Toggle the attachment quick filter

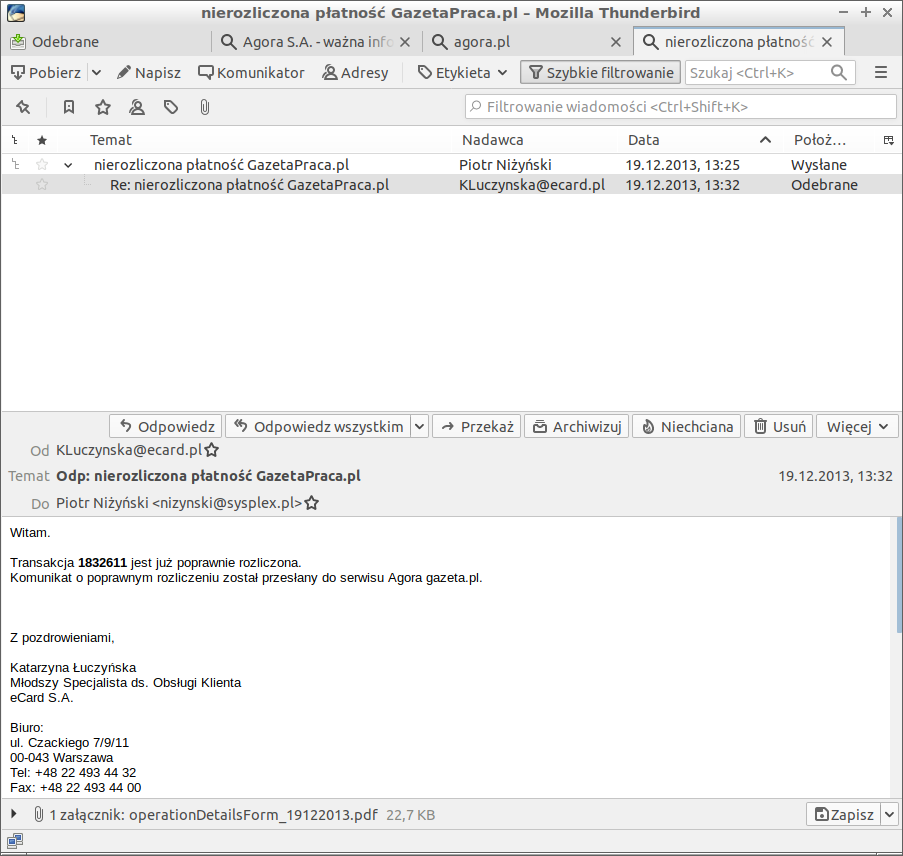tap(204, 107)
